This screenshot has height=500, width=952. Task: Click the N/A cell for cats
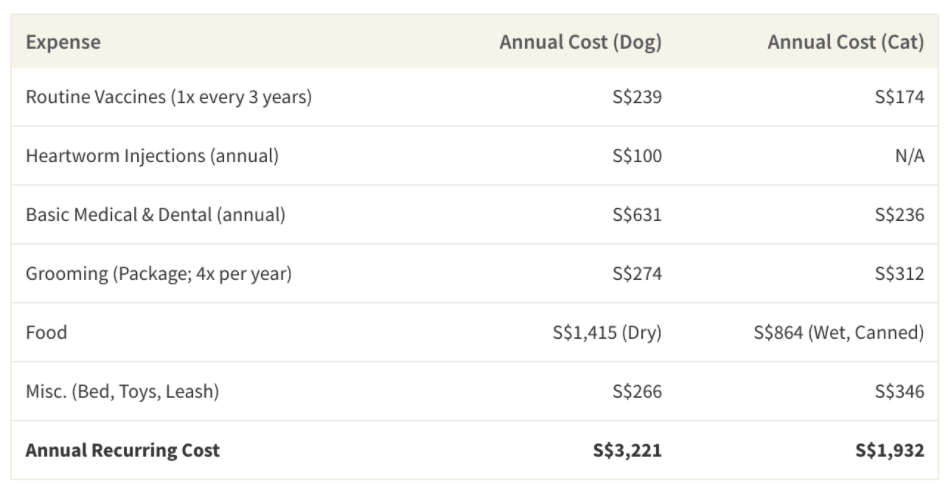(909, 156)
